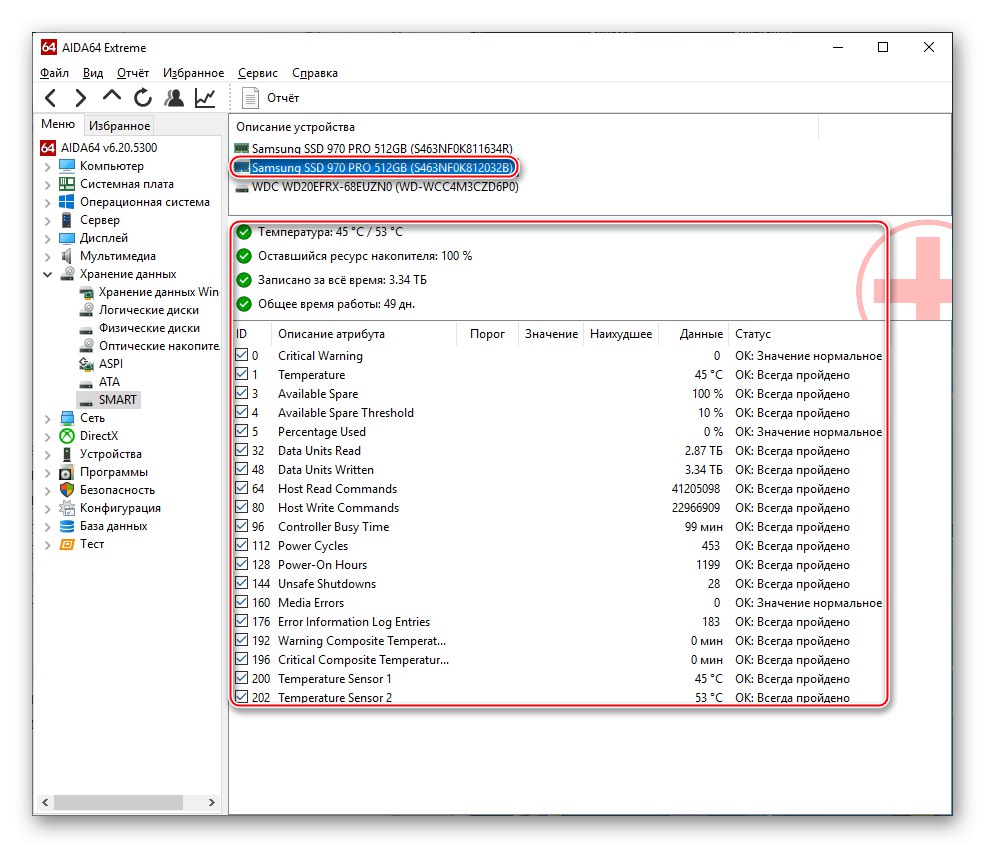This screenshot has width=985, height=848.
Task: Collapse the Хранение данных tree branch
Action: point(47,273)
